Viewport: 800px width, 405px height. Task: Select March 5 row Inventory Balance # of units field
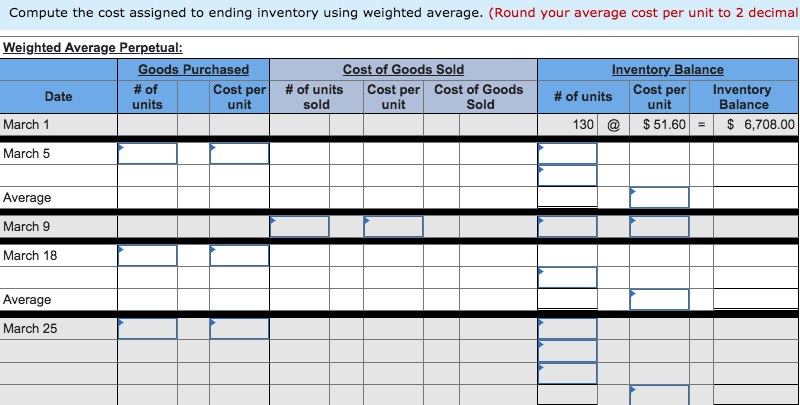[x=567, y=154]
